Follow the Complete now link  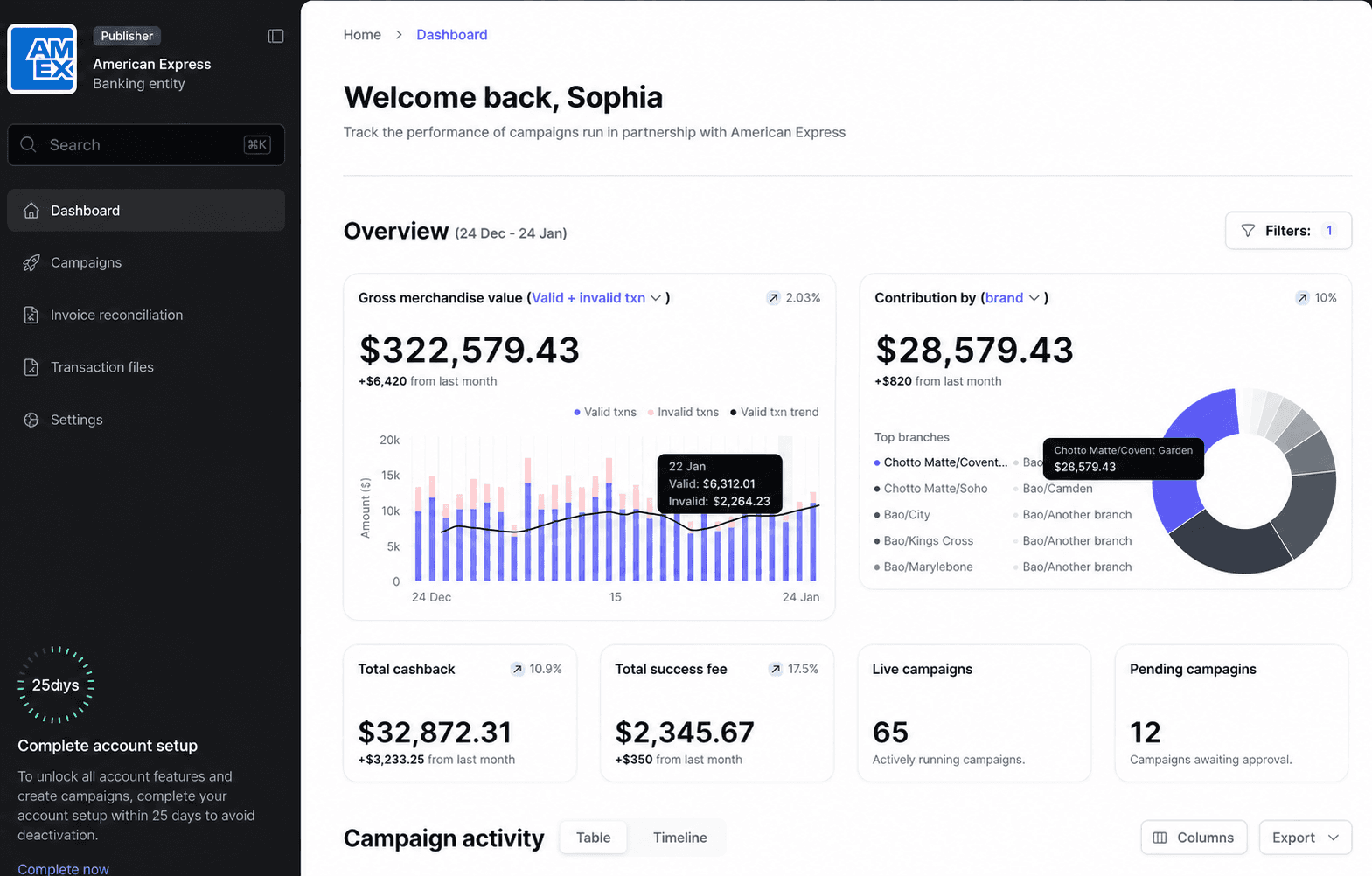click(63, 868)
